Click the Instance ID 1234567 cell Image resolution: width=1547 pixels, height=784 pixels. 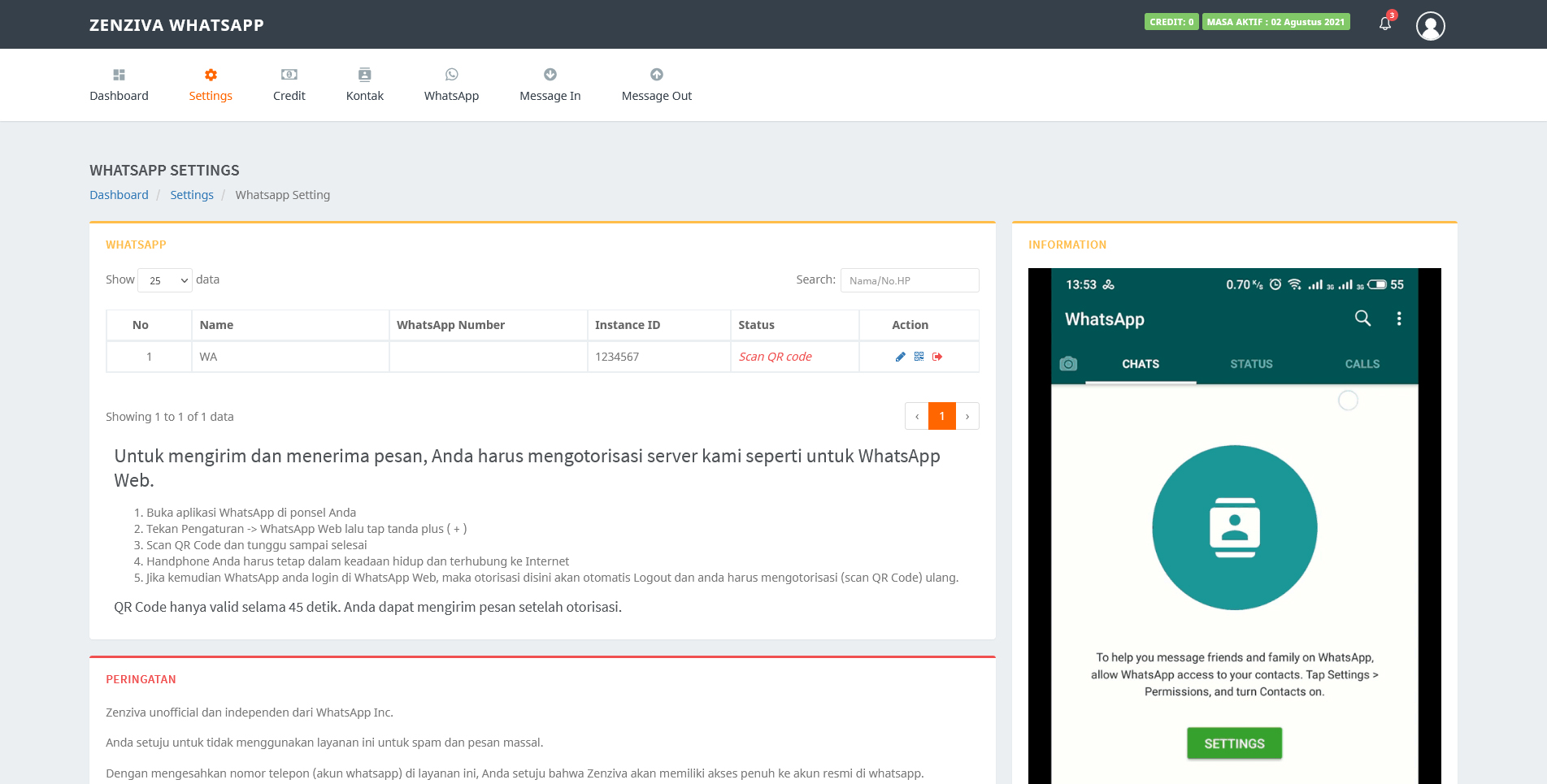[x=658, y=357]
